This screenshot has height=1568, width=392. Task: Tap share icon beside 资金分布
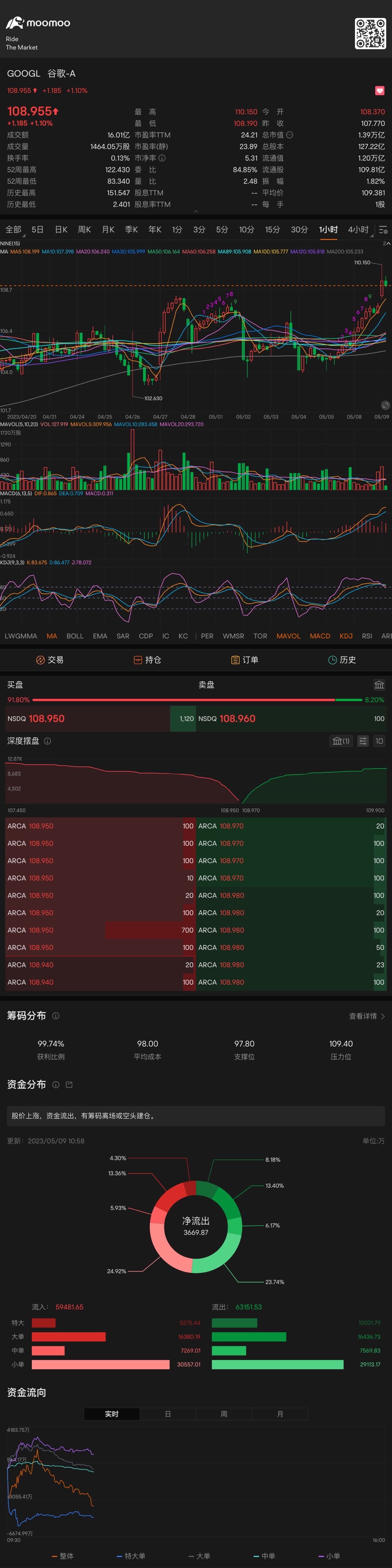[69, 1085]
